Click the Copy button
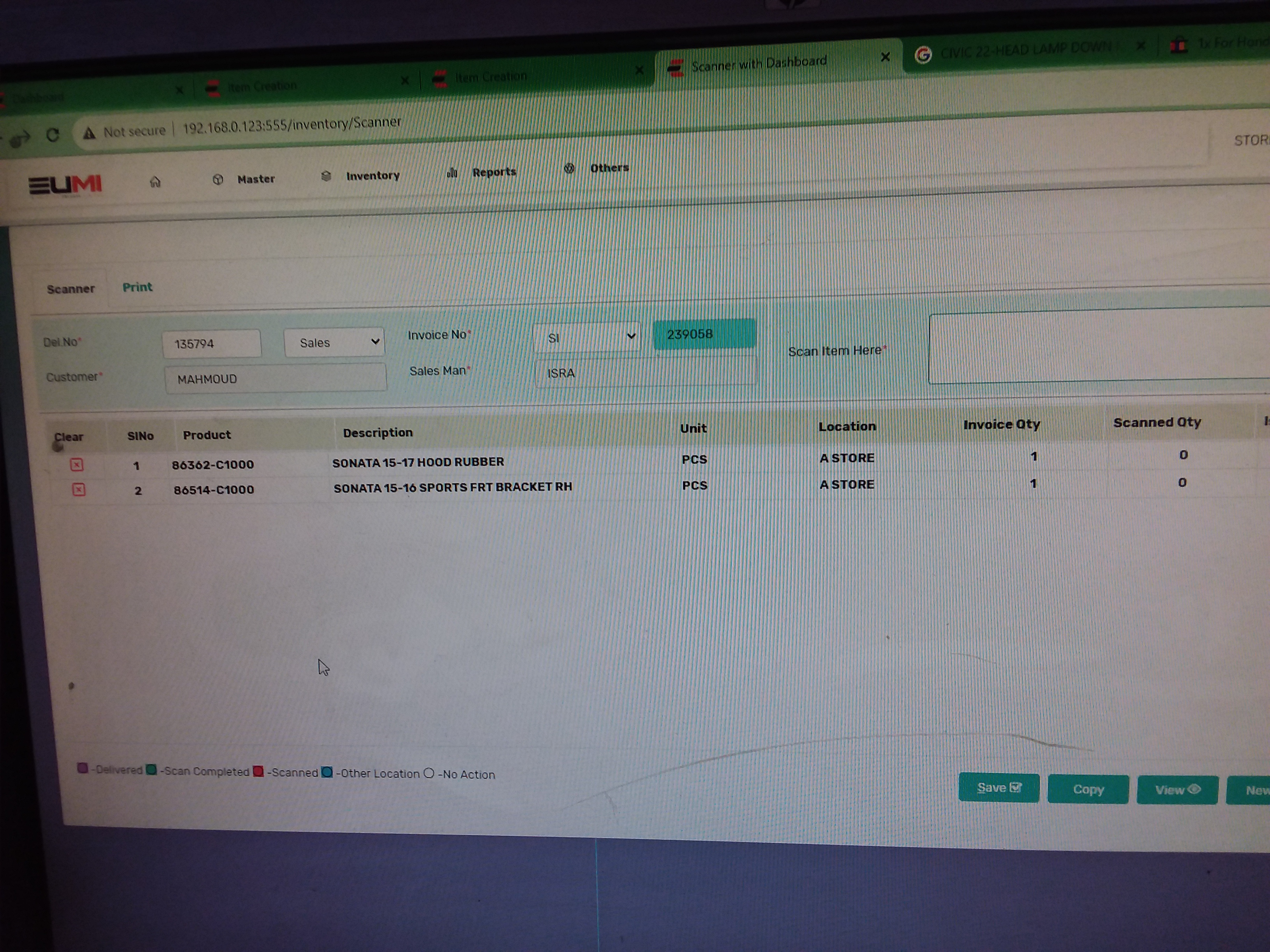The image size is (1270, 952). [x=1088, y=789]
